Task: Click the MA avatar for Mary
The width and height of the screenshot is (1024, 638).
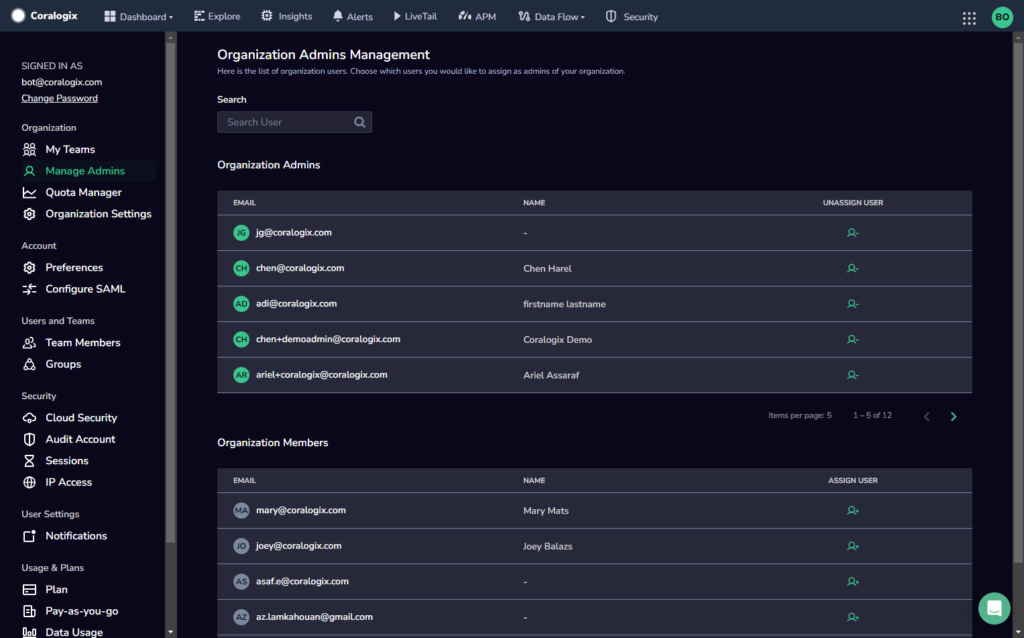Action: point(241,511)
